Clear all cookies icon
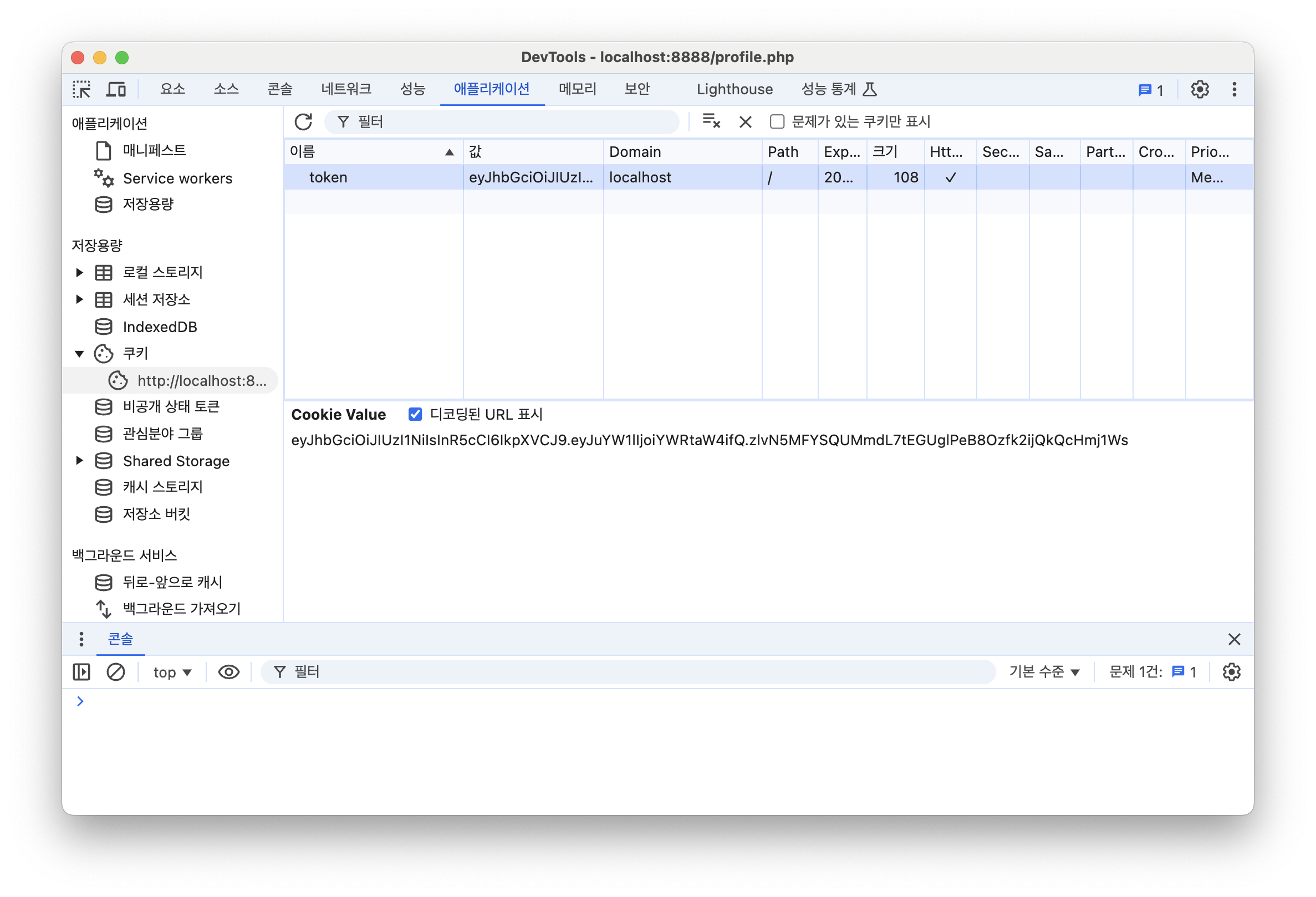 [x=711, y=121]
